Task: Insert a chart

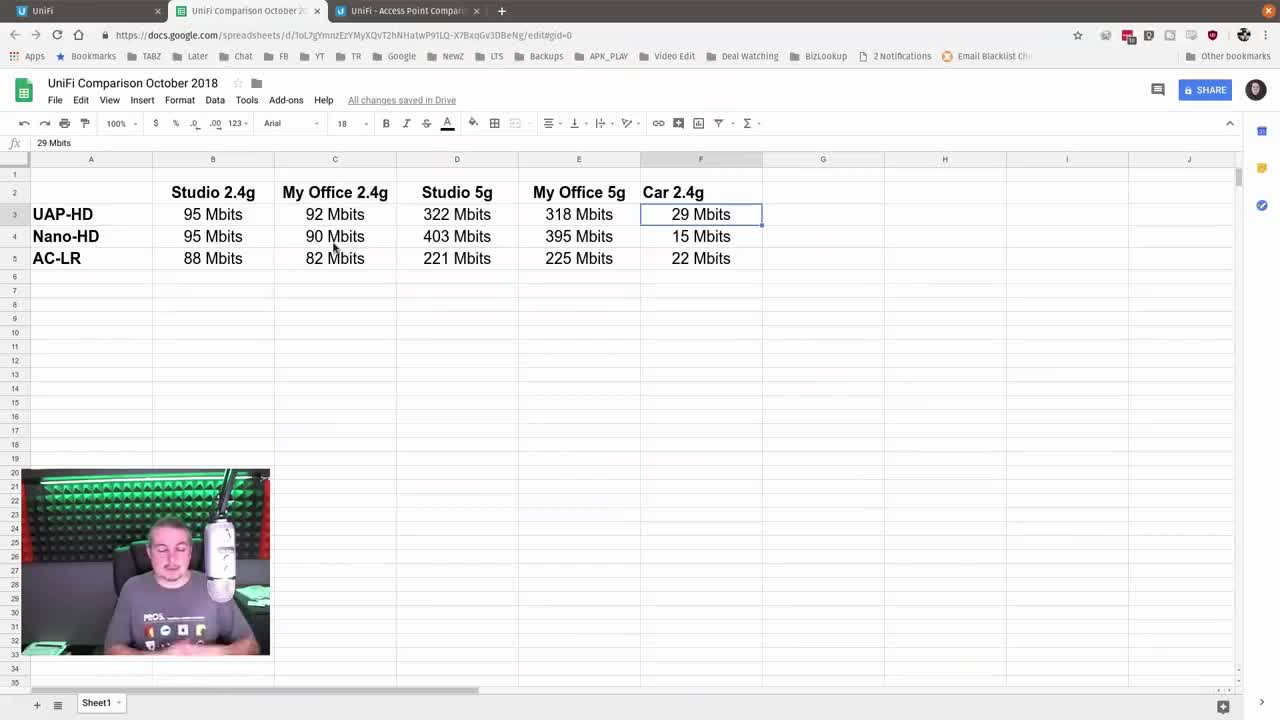Action: point(698,123)
